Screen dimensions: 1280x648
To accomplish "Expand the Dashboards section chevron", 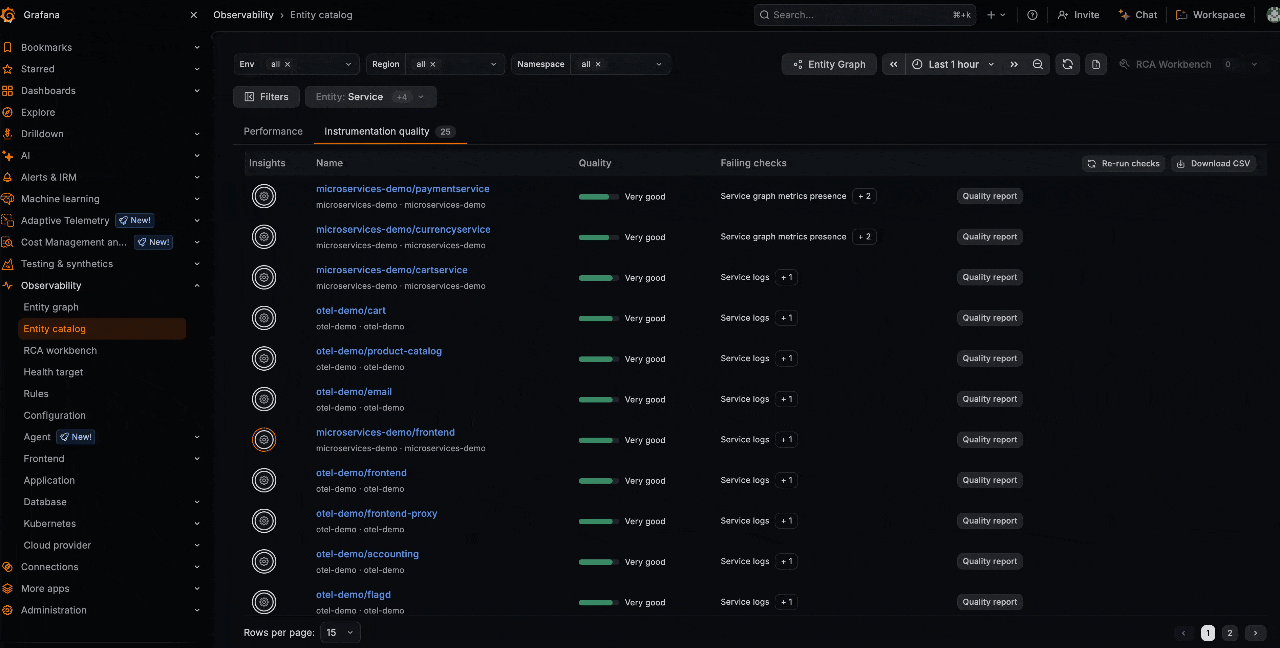I will 197,90.
